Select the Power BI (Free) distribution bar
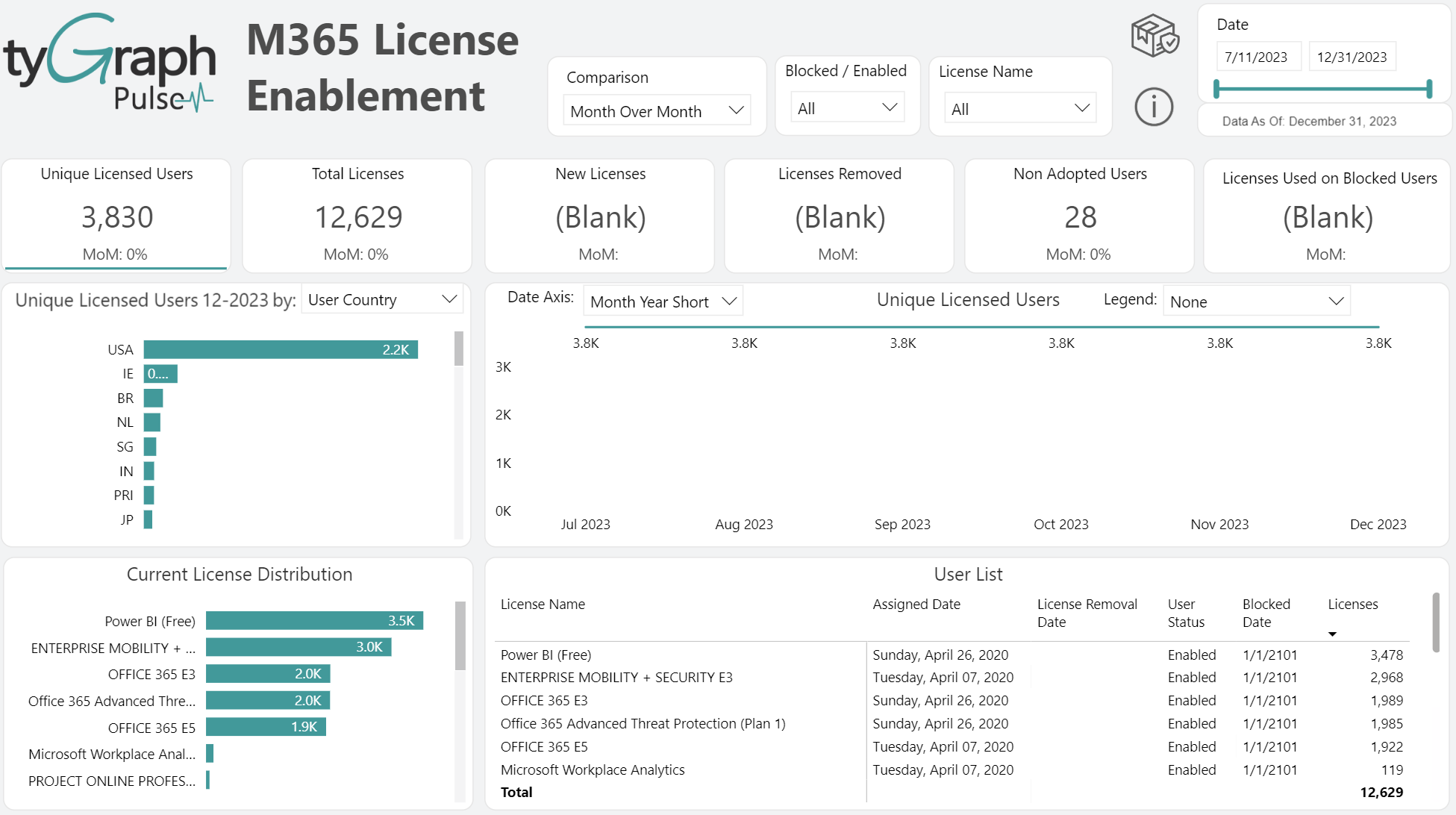Viewport: 1456px width, 815px height. tap(313, 620)
